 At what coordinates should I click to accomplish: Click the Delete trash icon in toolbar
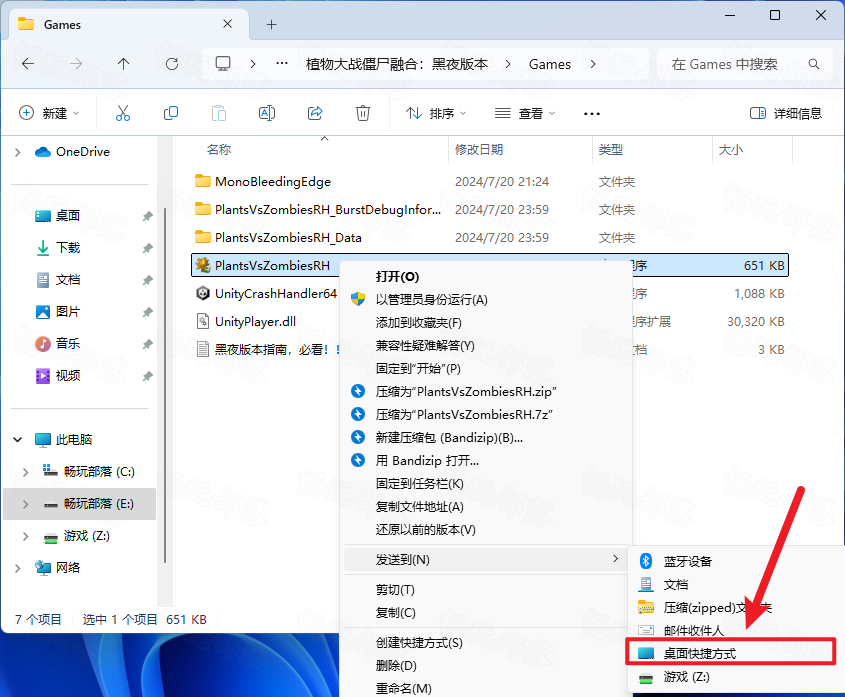pyautogui.click(x=363, y=113)
